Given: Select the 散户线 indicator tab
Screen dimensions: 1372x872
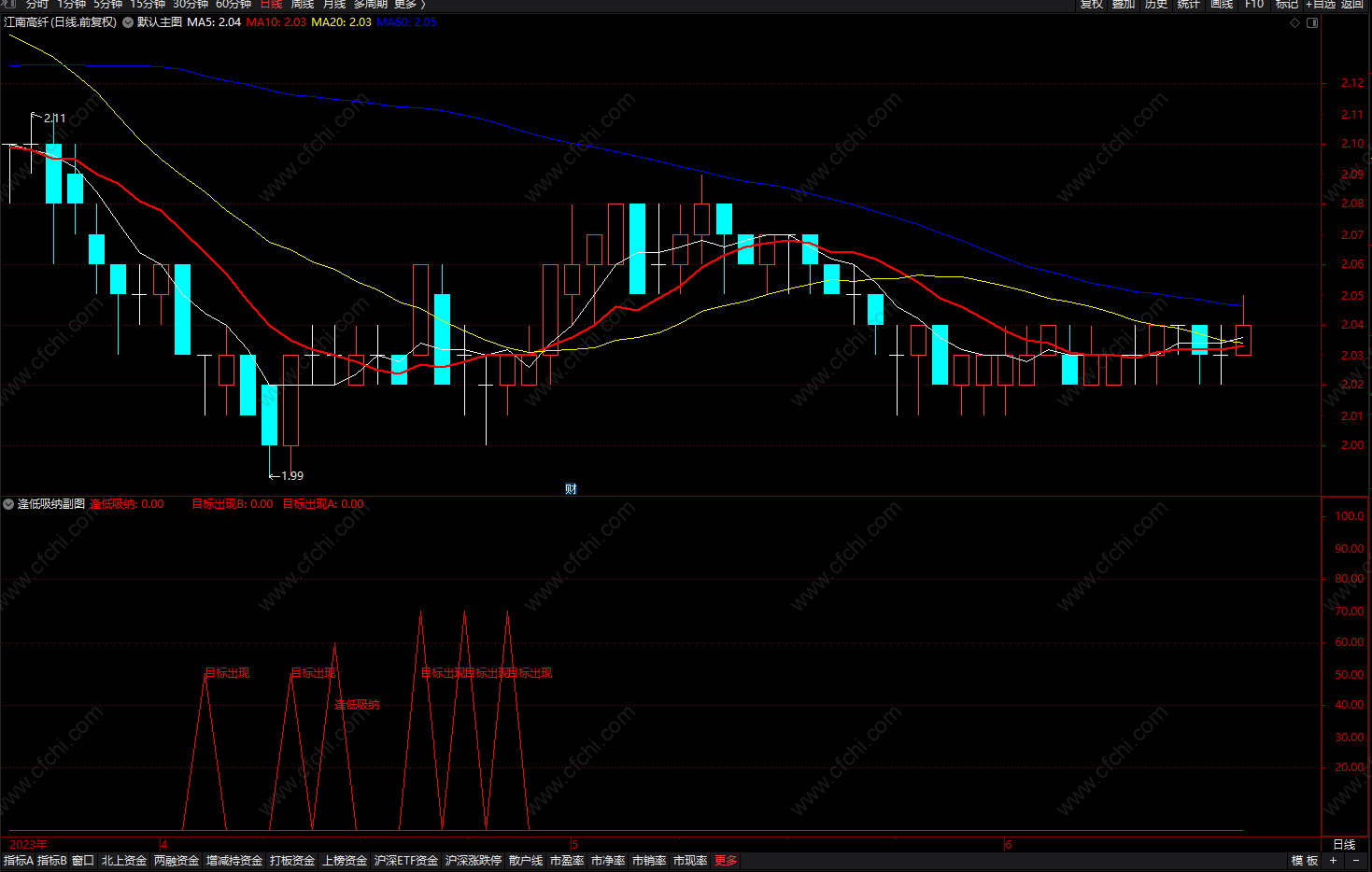Looking at the screenshot, I should tap(526, 861).
